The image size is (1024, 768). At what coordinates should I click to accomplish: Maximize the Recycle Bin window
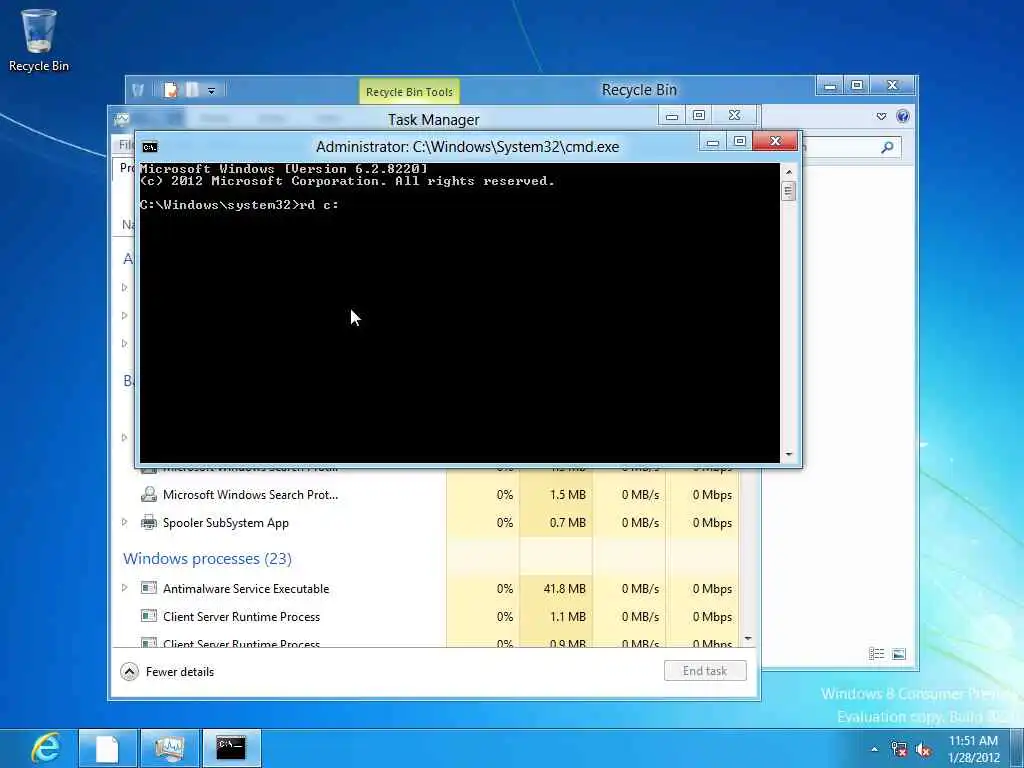(x=857, y=86)
